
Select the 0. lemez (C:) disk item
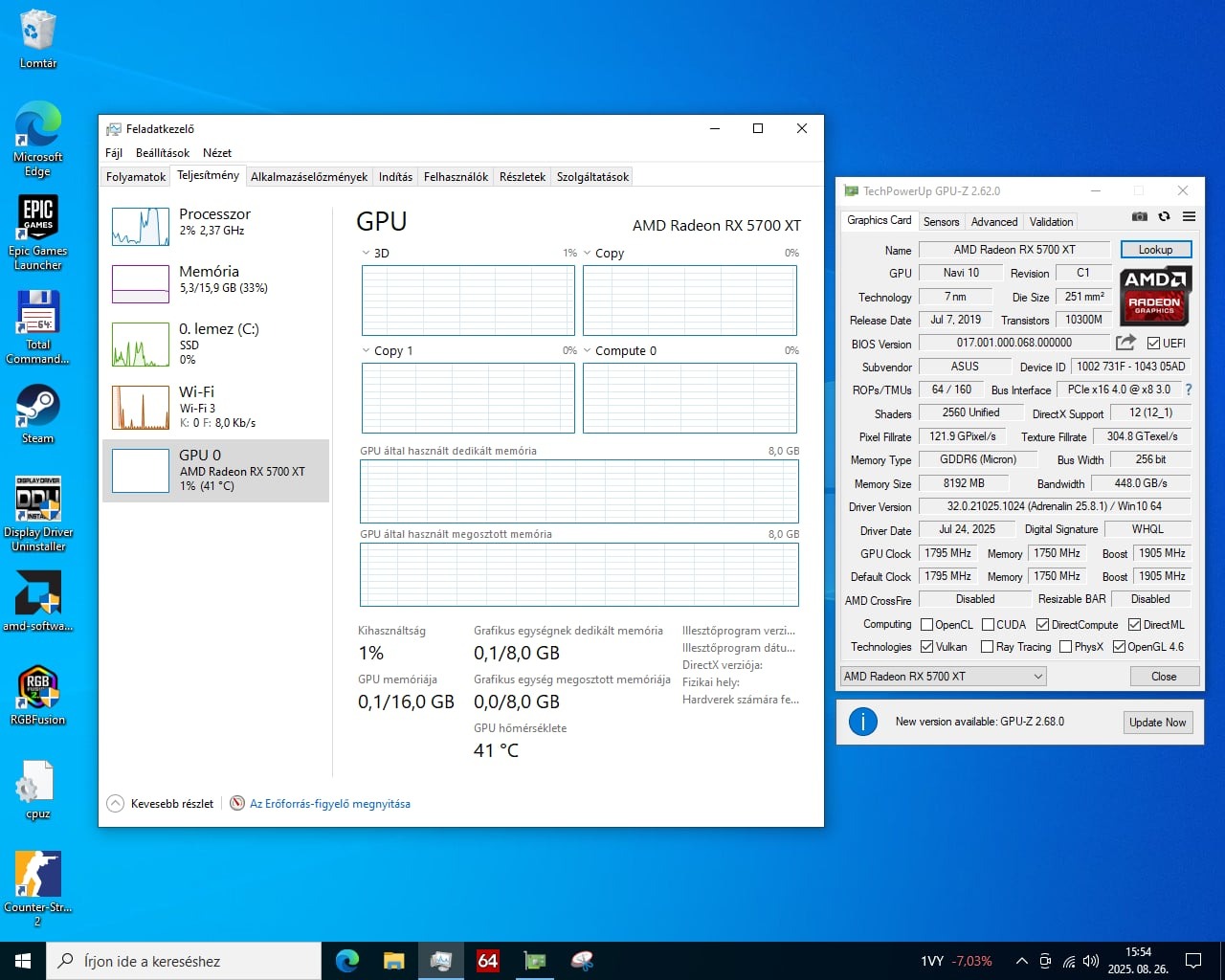pos(215,345)
